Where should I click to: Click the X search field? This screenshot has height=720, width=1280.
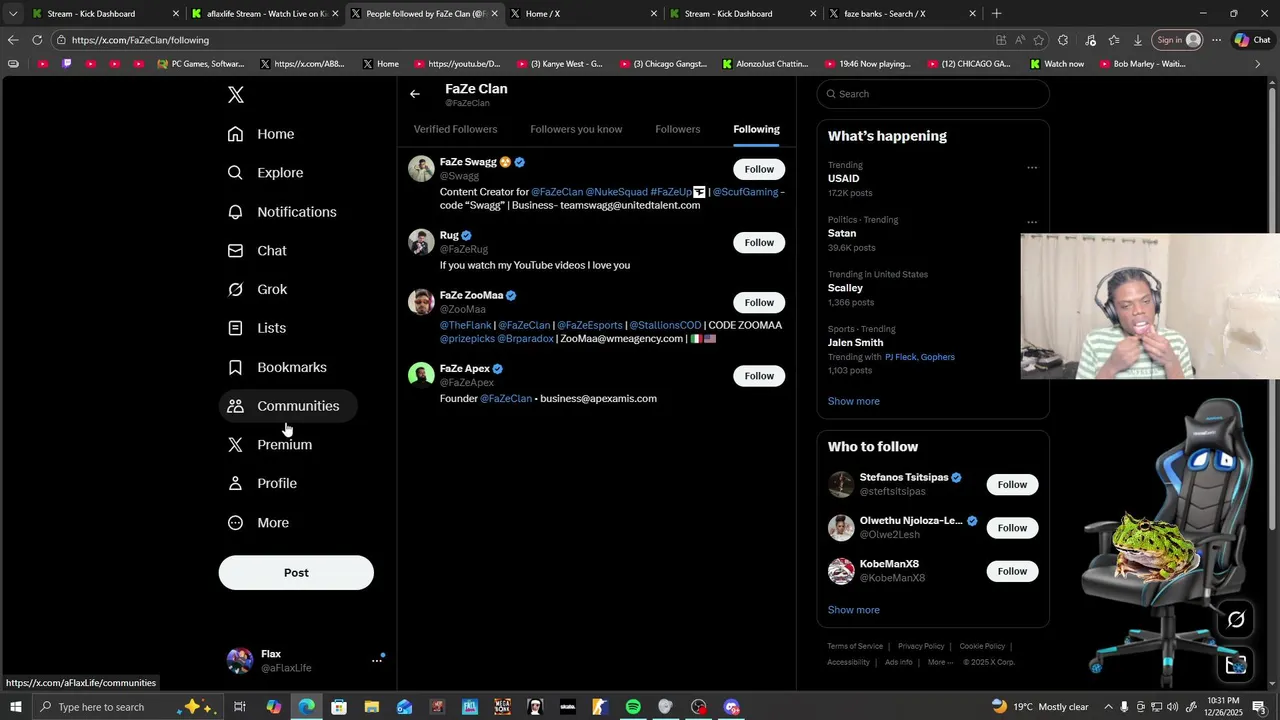[x=933, y=94]
